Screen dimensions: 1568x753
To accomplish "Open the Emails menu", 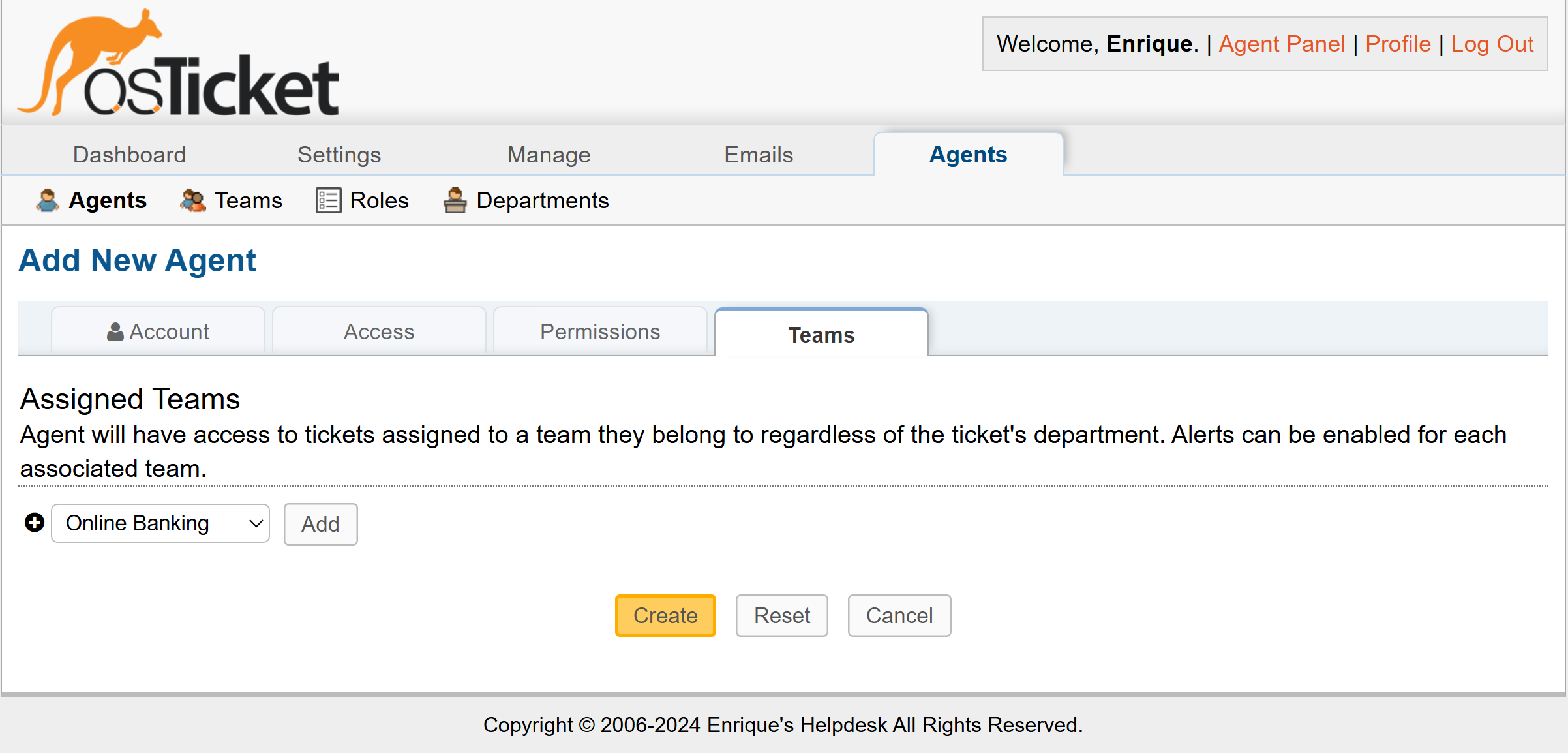I will click(x=759, y=155).
